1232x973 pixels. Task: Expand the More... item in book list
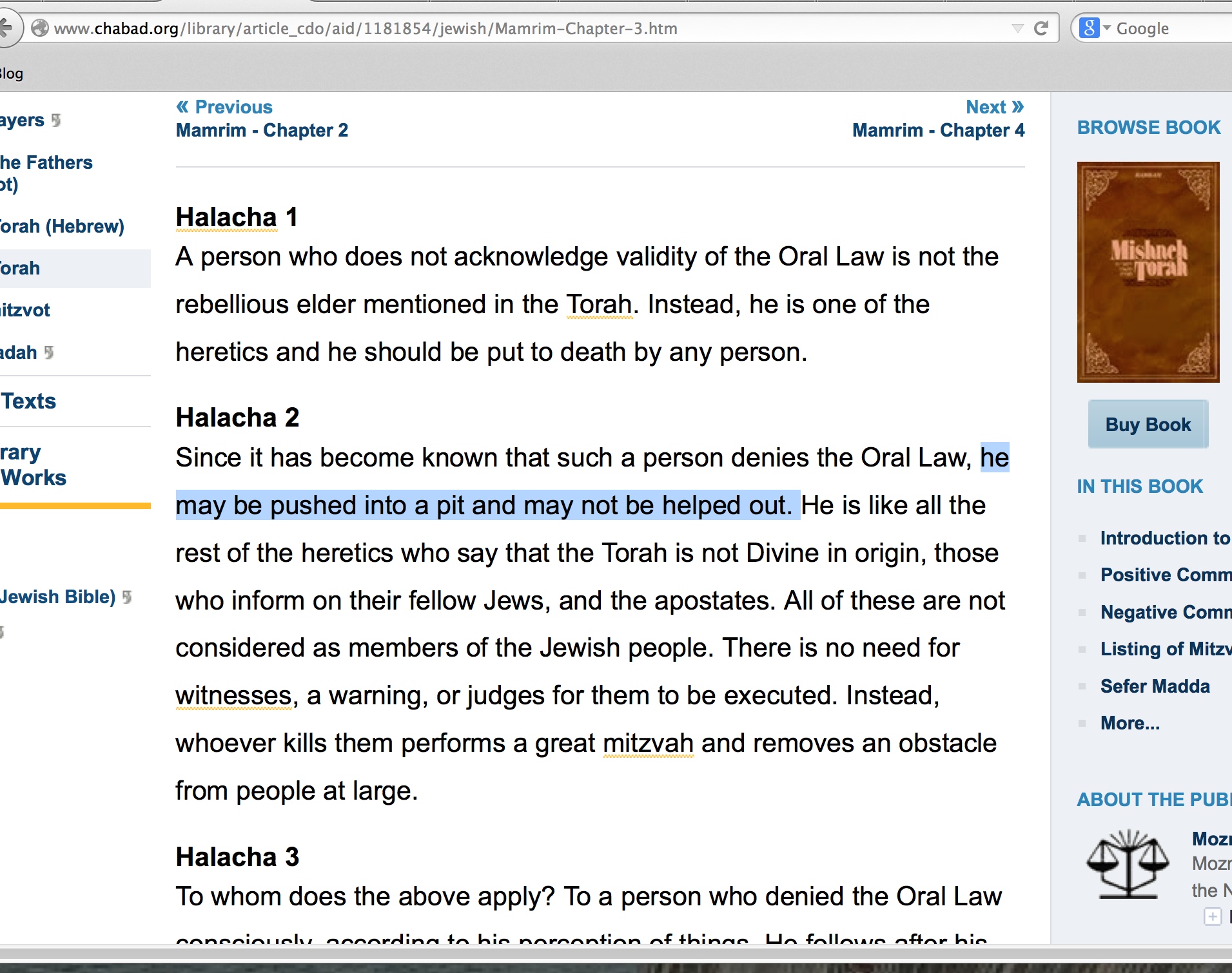1129,723
